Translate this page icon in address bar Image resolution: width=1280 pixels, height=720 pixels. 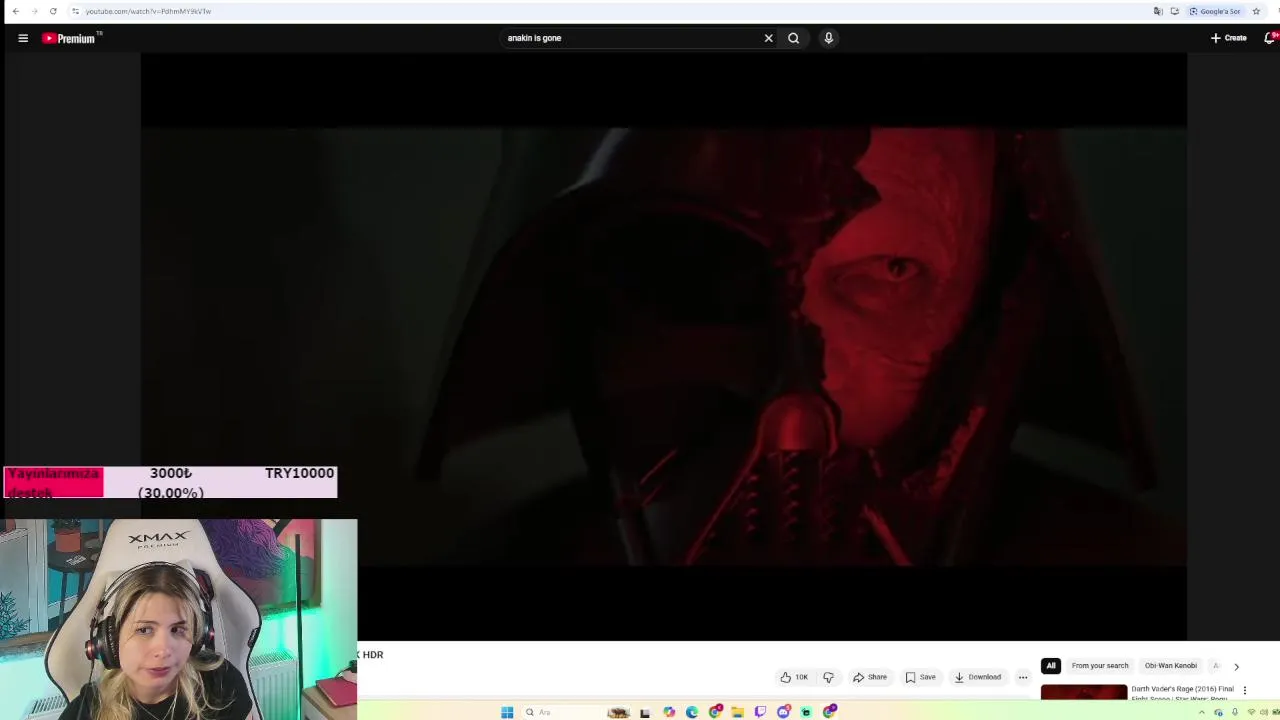[1158, 11]
